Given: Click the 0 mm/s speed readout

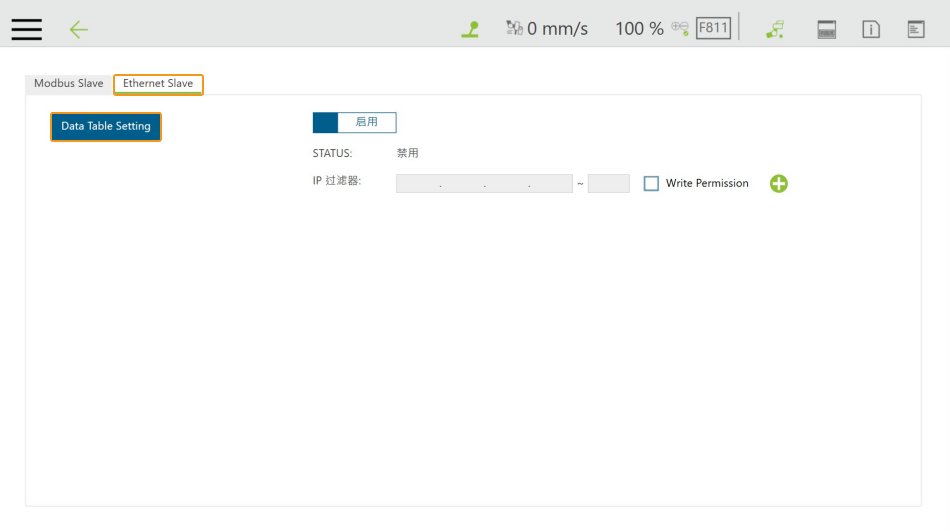Looking at the screenshot, I should click(558, 28).
